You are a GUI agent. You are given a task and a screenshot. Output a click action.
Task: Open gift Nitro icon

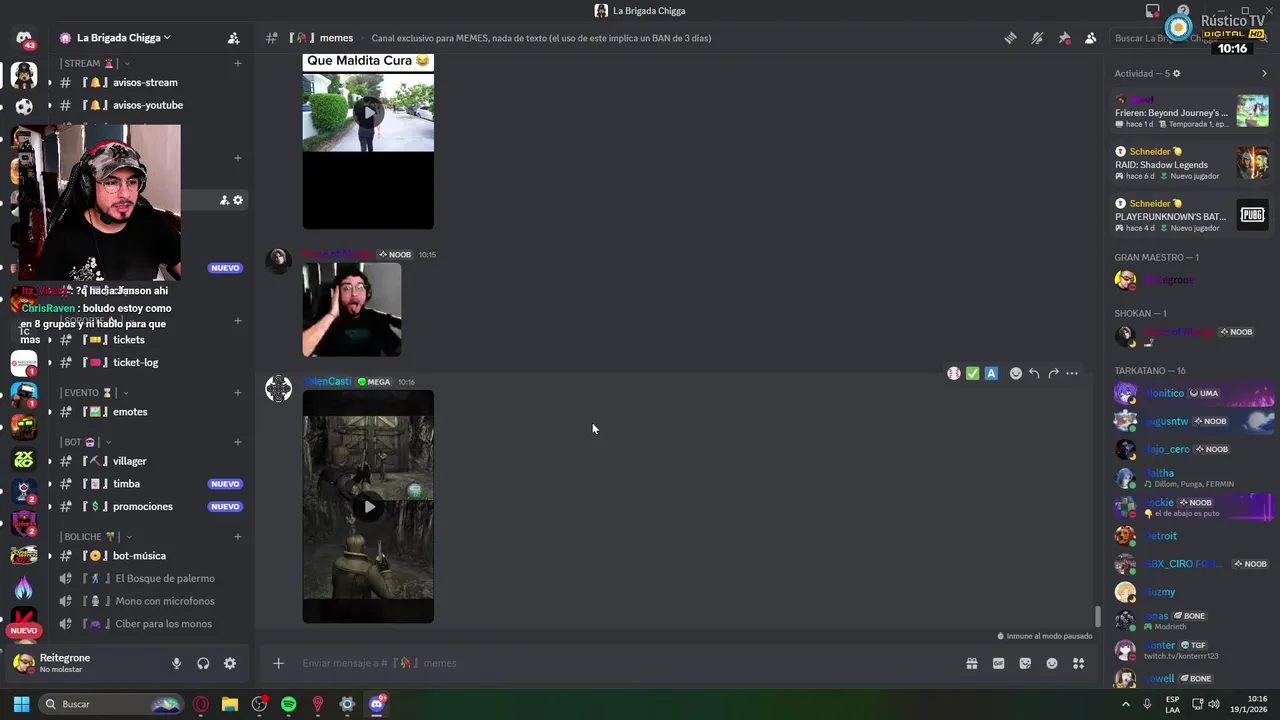971,663
